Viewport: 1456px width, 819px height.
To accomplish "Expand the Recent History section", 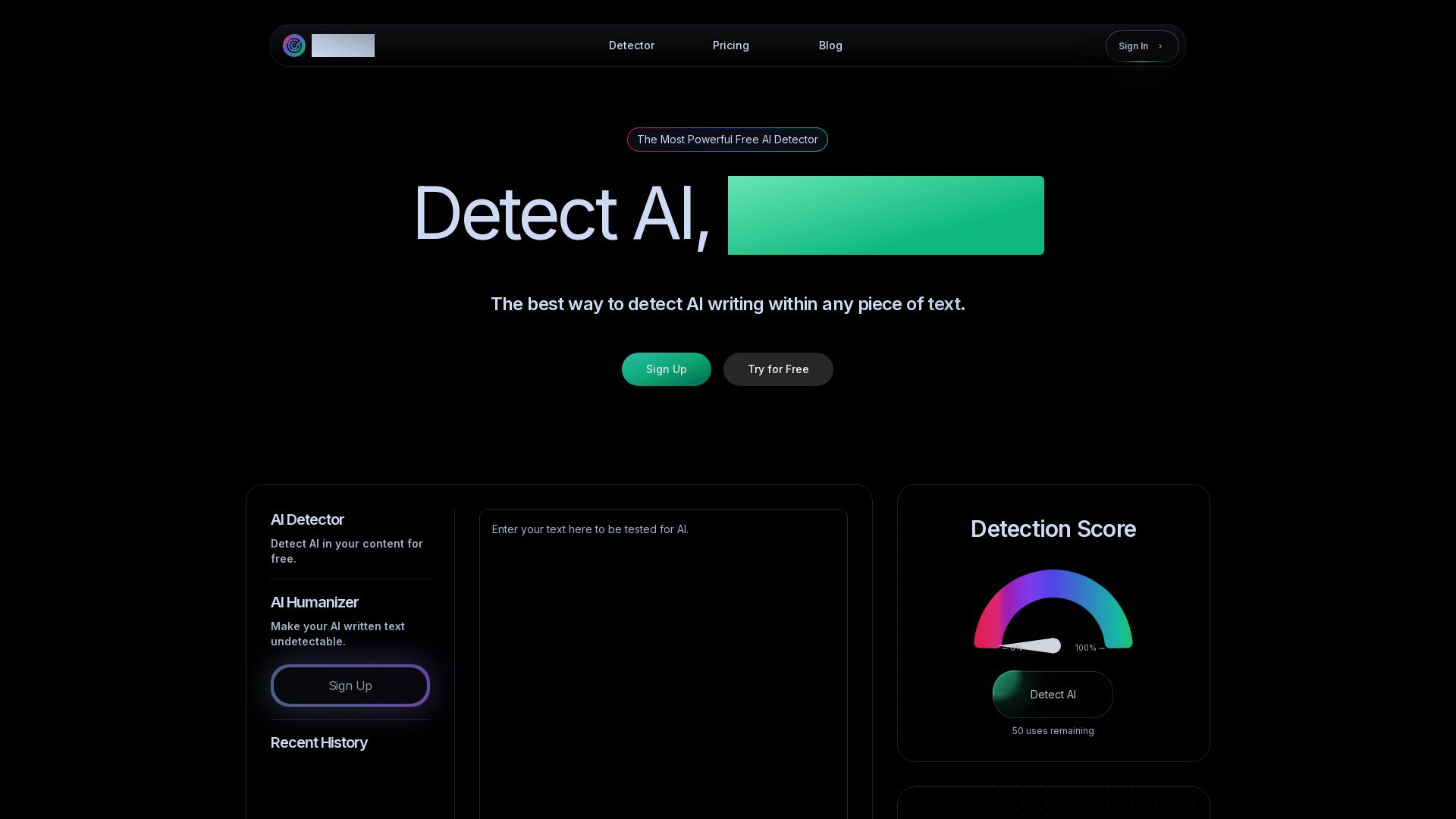I will click(319, 742).
